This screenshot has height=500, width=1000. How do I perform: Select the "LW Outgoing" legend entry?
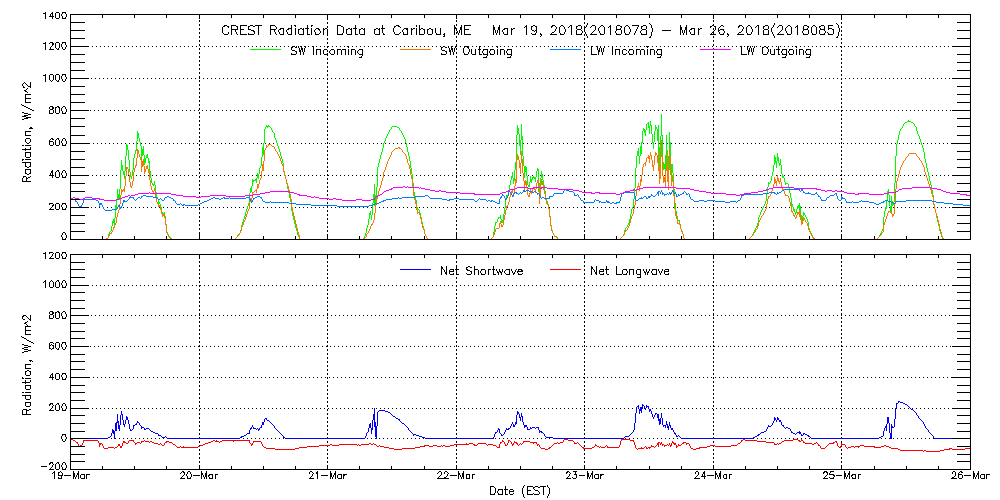[775, 51]
